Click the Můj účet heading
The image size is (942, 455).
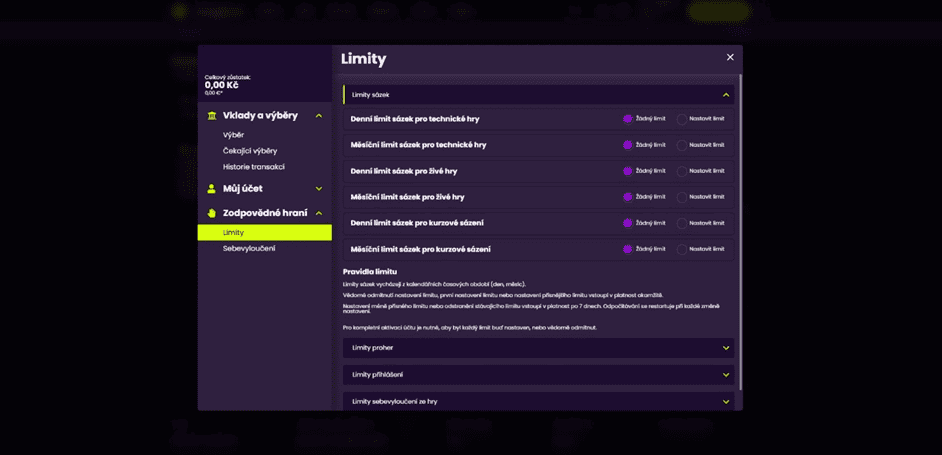click(243, 189)
